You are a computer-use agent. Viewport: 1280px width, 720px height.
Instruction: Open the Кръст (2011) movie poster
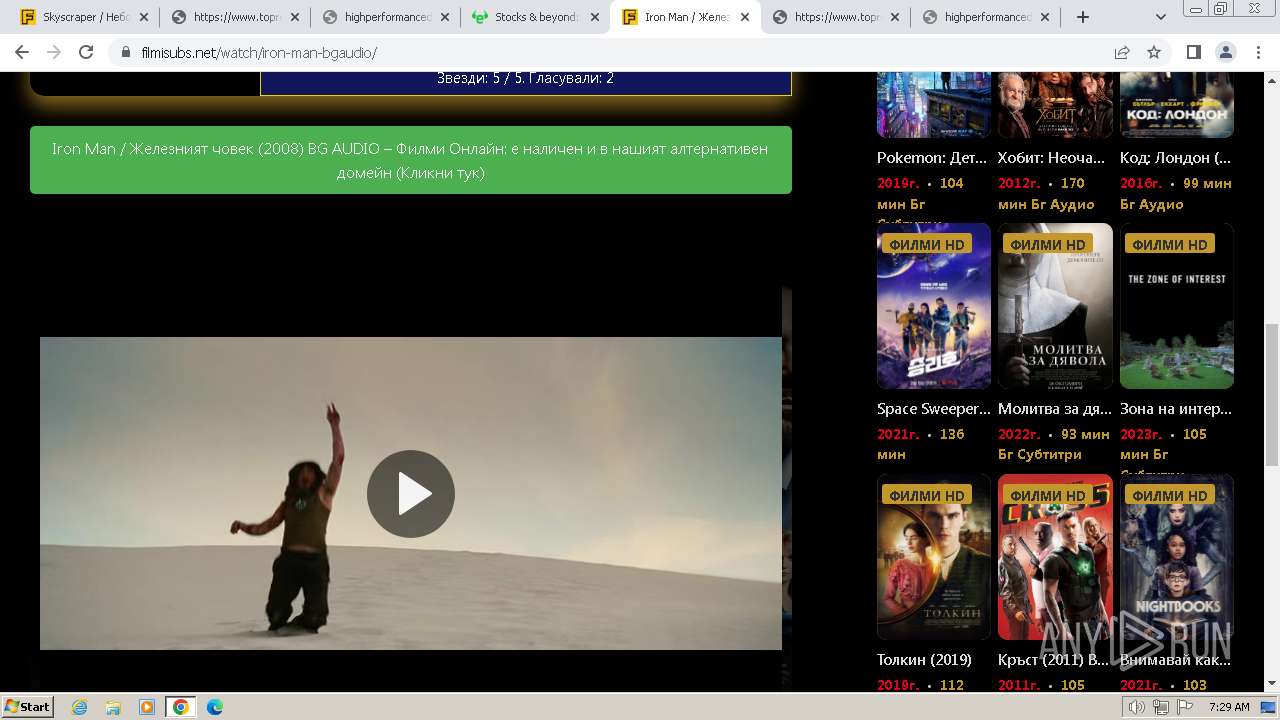(x=1055, y=557)
